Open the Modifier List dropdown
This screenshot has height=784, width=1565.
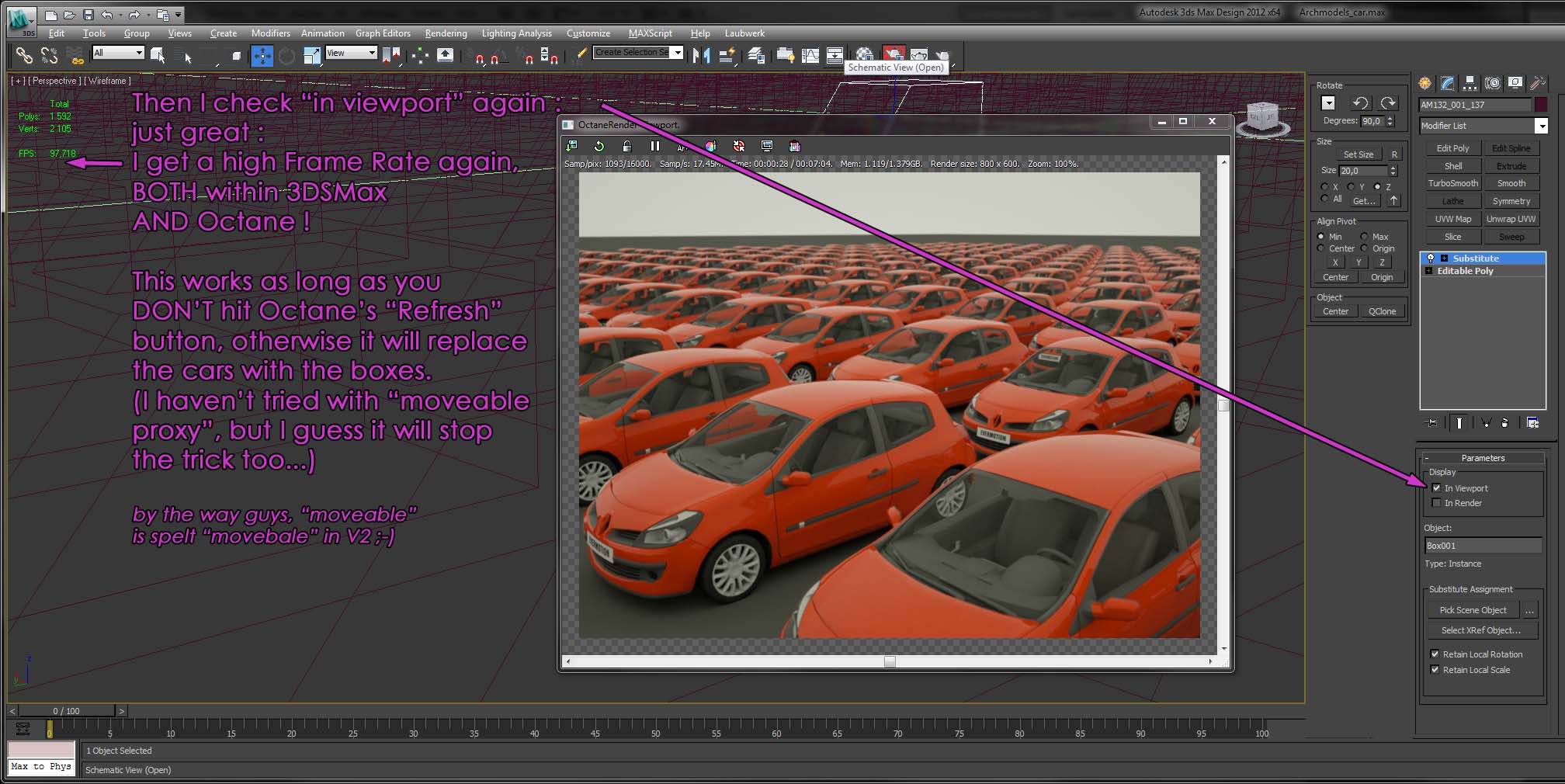coord(1541,126)
